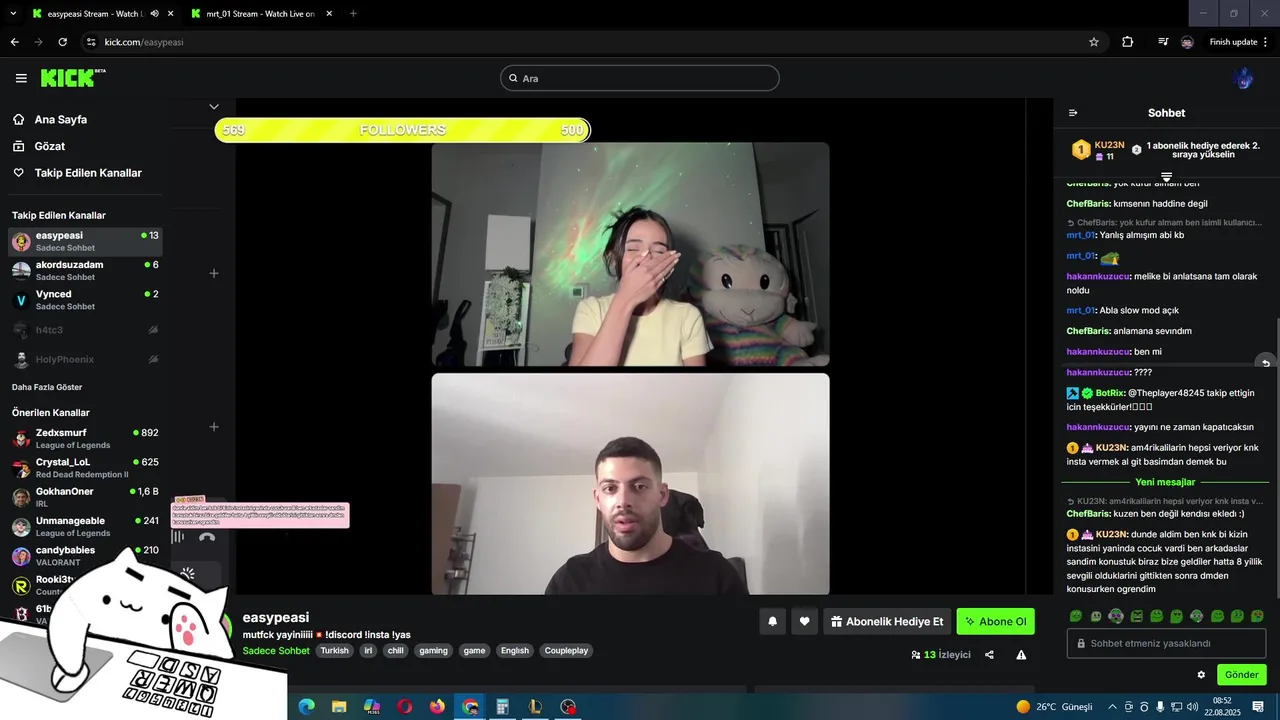
Task: Pick the first green emote in the emote row
Action: pos(1076,616)
